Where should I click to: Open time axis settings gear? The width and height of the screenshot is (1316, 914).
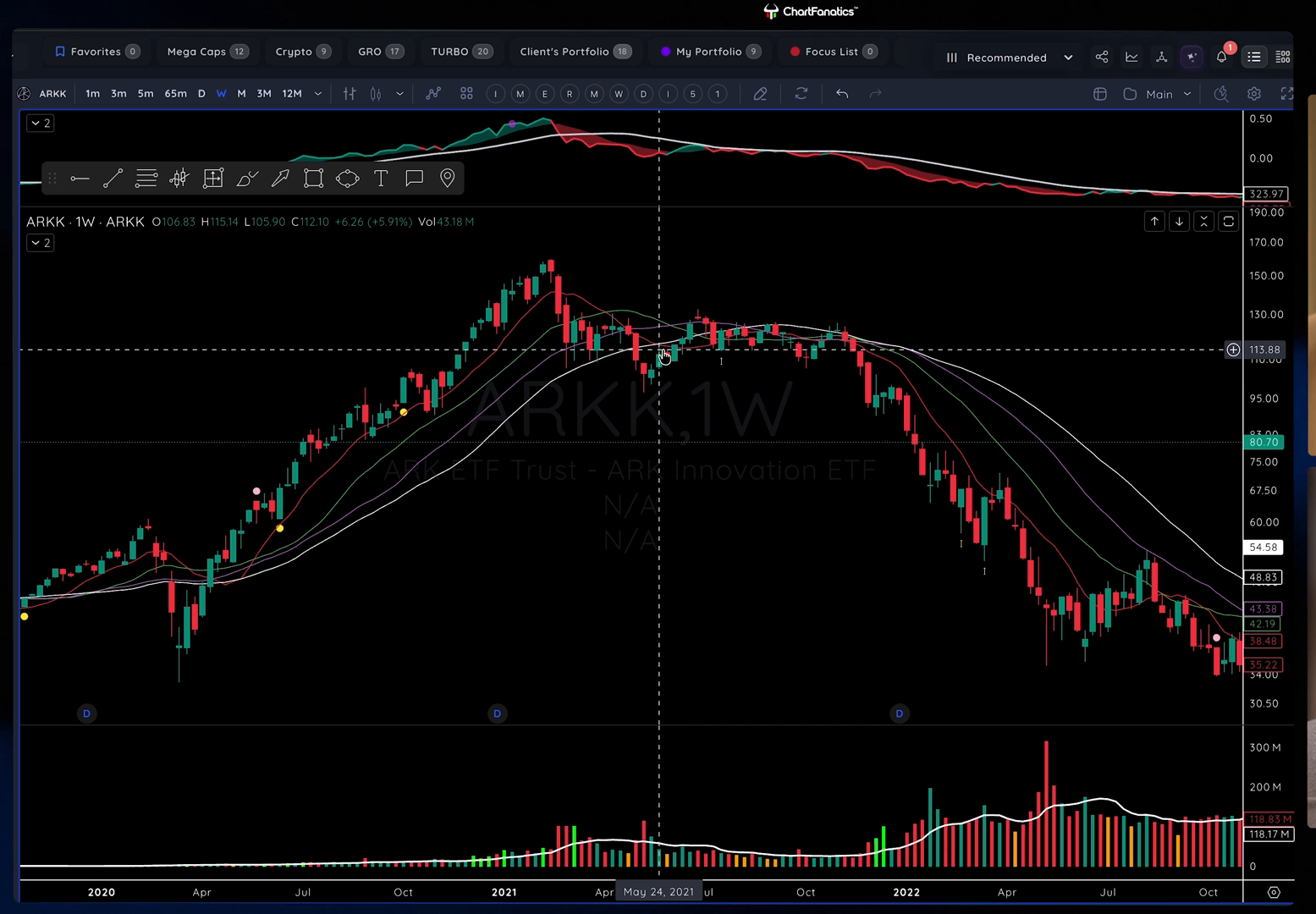(1274, 892)
